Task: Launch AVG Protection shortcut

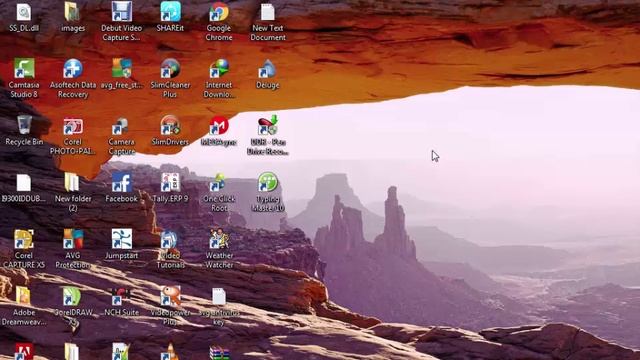Action: tap(73, 239)
